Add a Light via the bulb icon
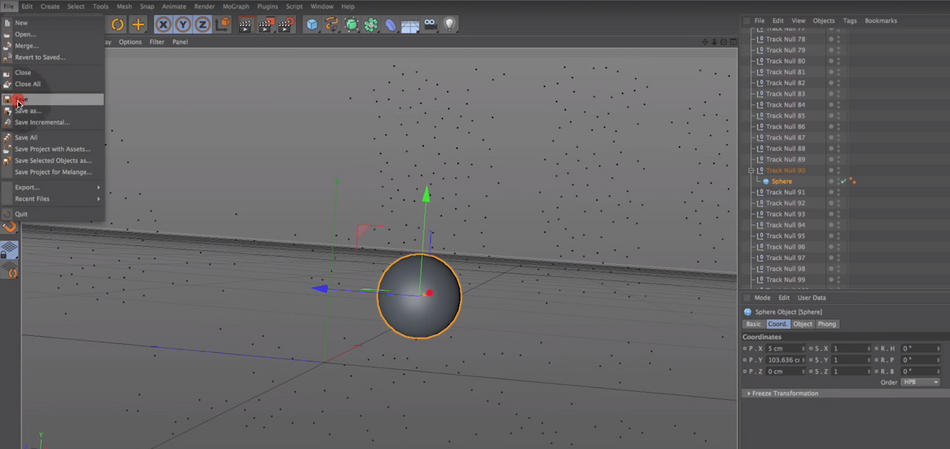Viewport: 950px width, 449px height. [449, 25]
